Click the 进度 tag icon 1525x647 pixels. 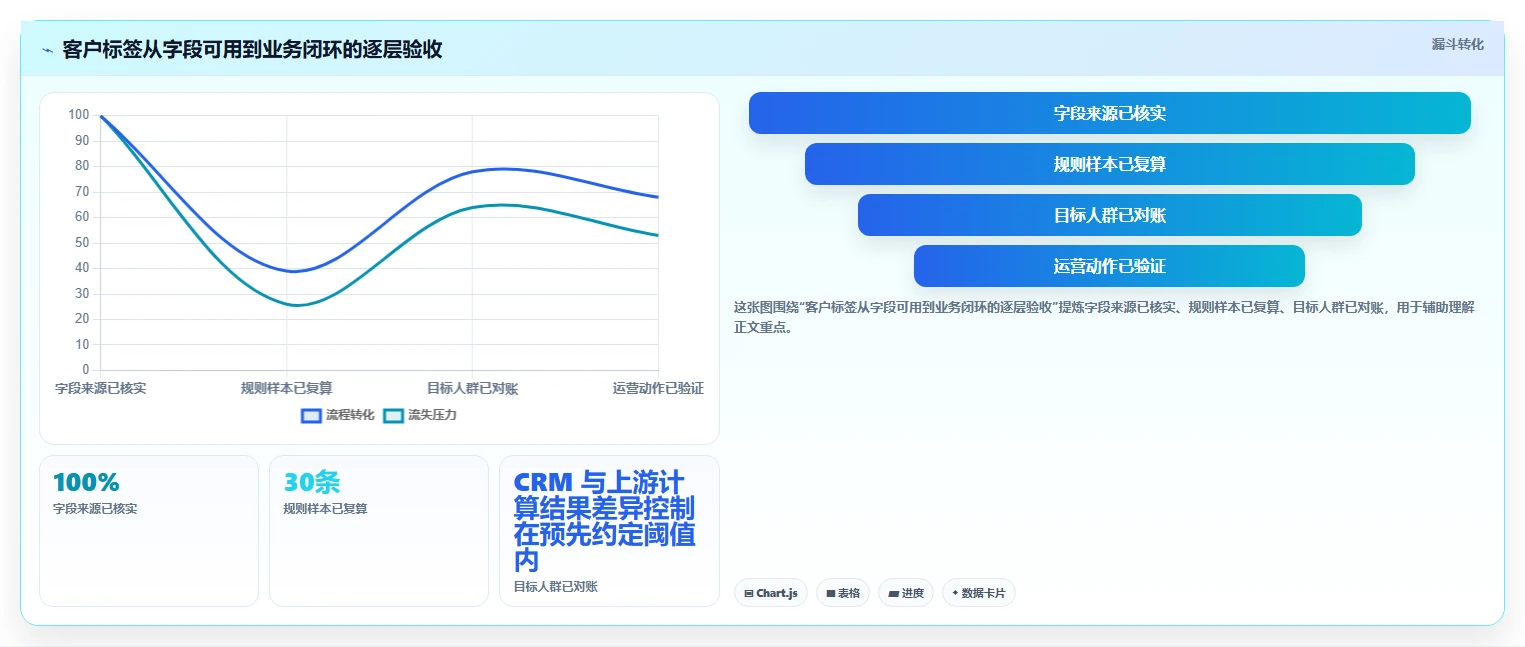pyautogui.click(x=894, y=594)
